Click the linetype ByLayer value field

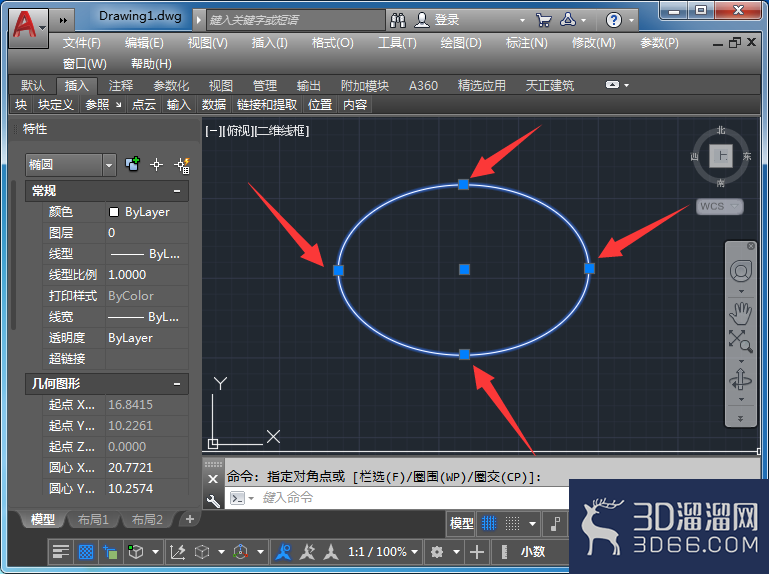147,254
